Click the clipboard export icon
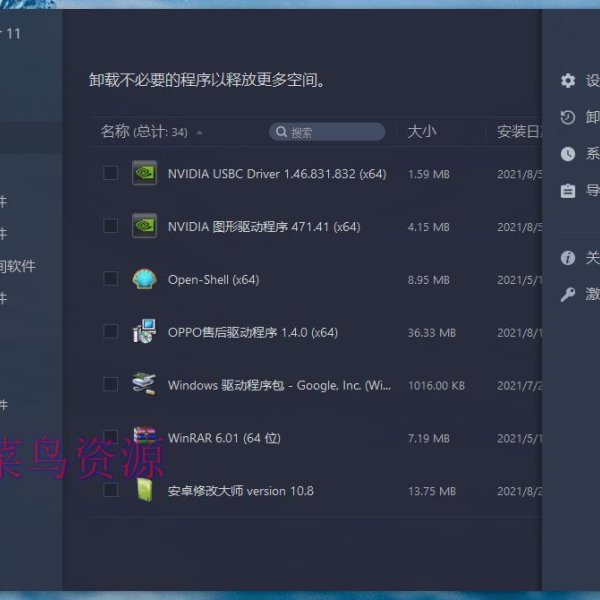 pos(568,191)
